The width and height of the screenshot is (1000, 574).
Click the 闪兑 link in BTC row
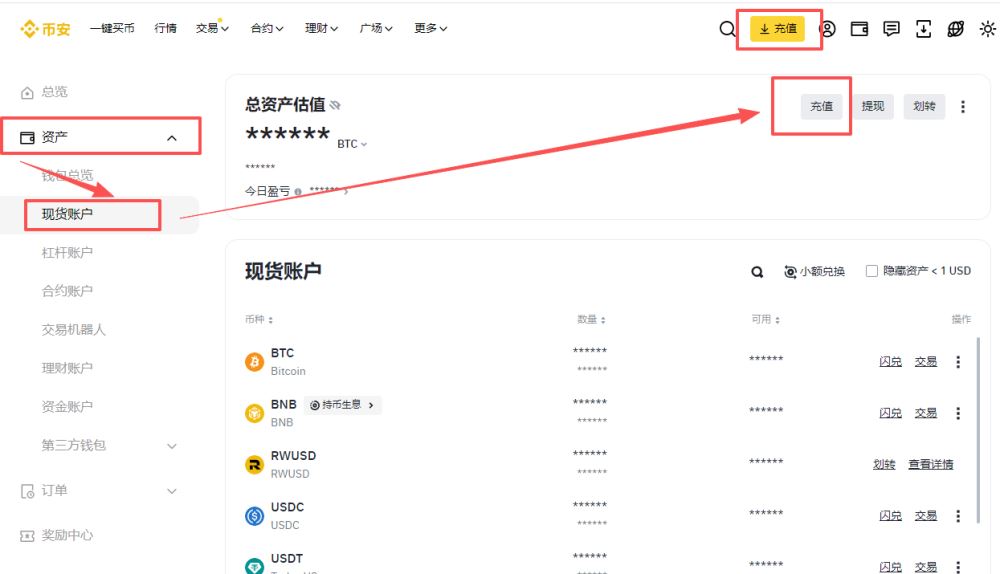pos(890,362)
